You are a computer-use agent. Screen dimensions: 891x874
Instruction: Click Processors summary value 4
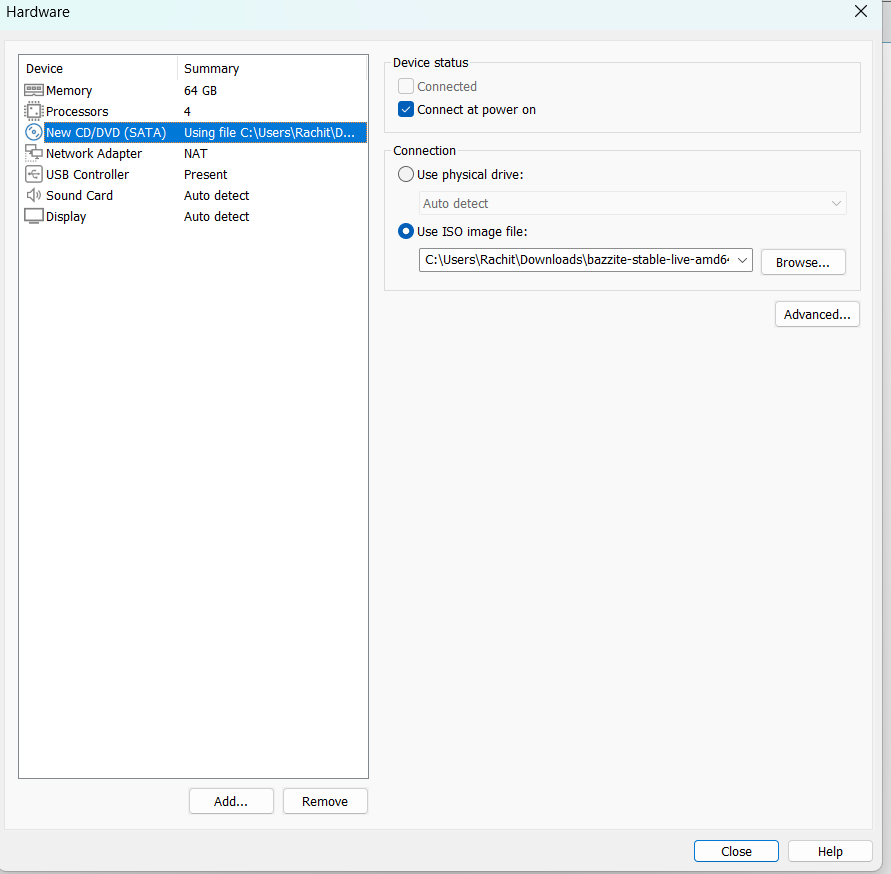187,111
